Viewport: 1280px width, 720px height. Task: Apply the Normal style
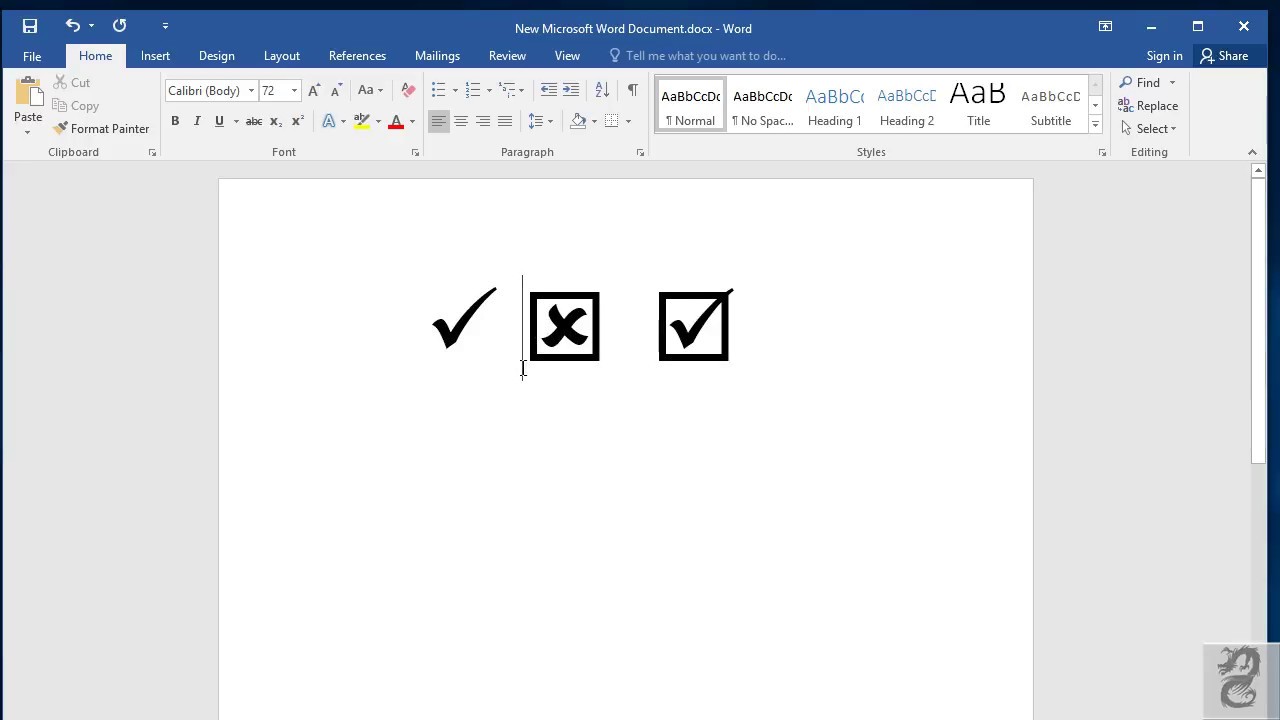[690, 105]
